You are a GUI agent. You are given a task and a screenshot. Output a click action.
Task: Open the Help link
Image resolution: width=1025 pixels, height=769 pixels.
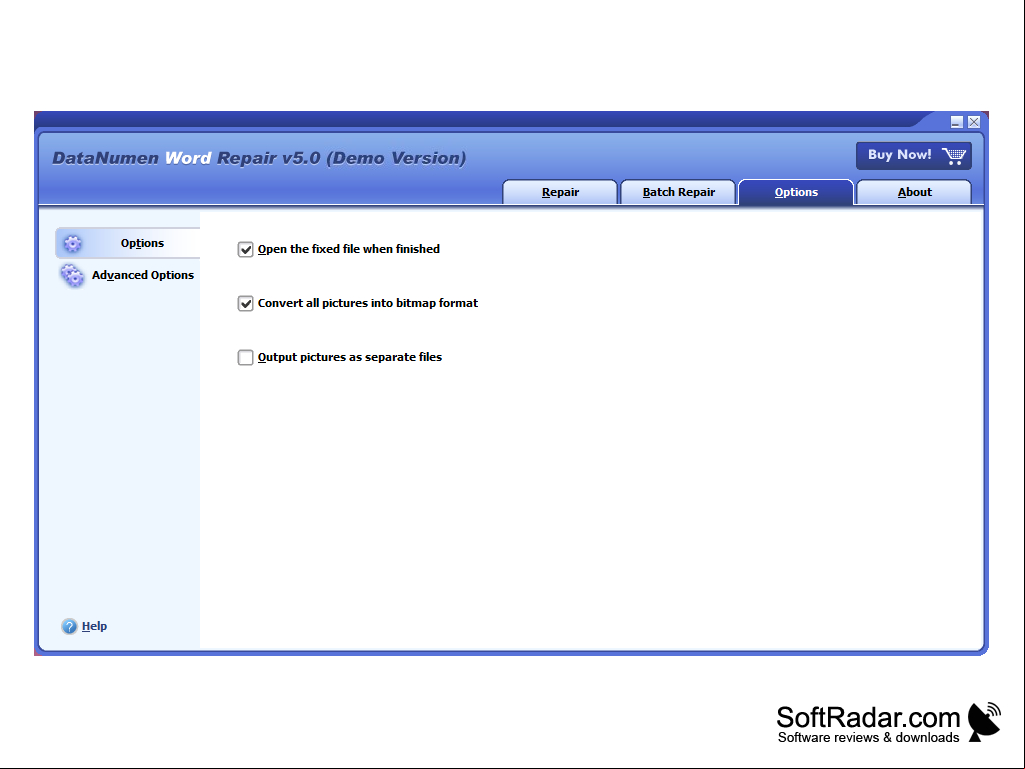pos(94,626)
